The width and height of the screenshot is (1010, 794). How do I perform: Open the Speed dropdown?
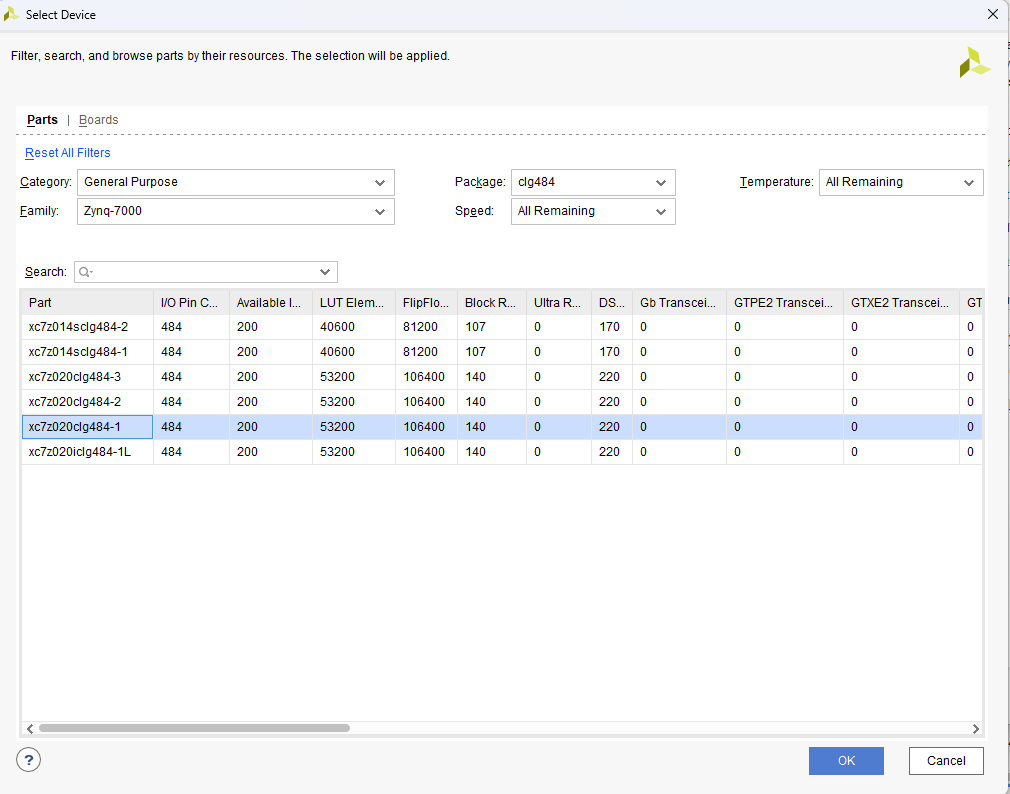593,211
